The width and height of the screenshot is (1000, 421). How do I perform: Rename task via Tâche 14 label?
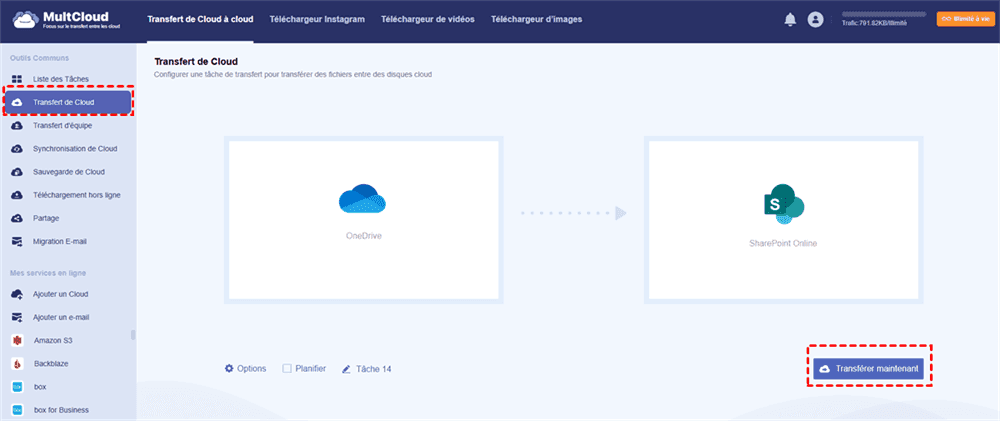[373, 369]
